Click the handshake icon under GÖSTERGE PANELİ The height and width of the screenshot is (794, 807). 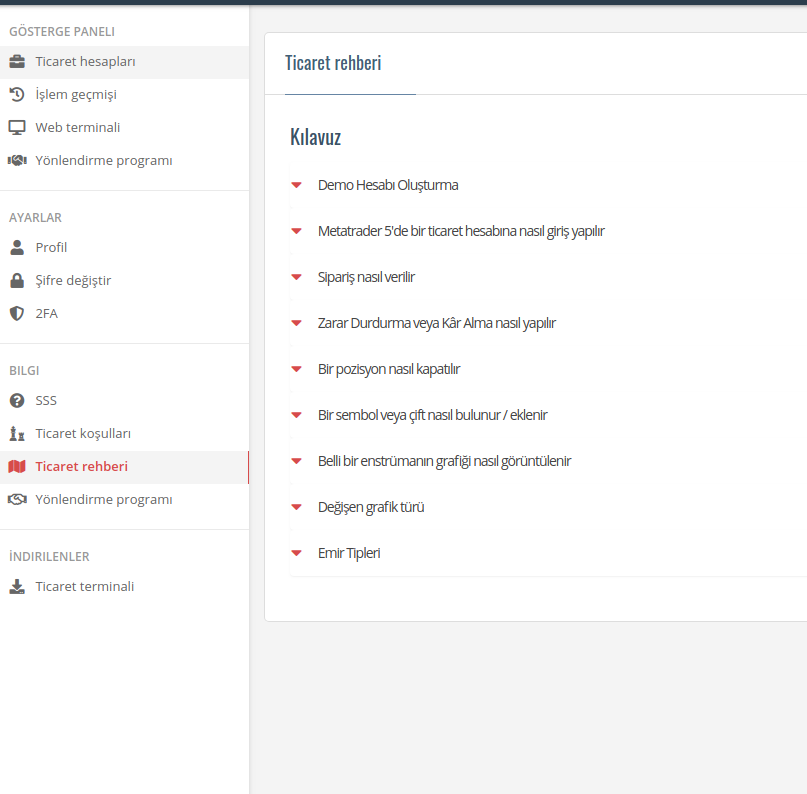17,161
